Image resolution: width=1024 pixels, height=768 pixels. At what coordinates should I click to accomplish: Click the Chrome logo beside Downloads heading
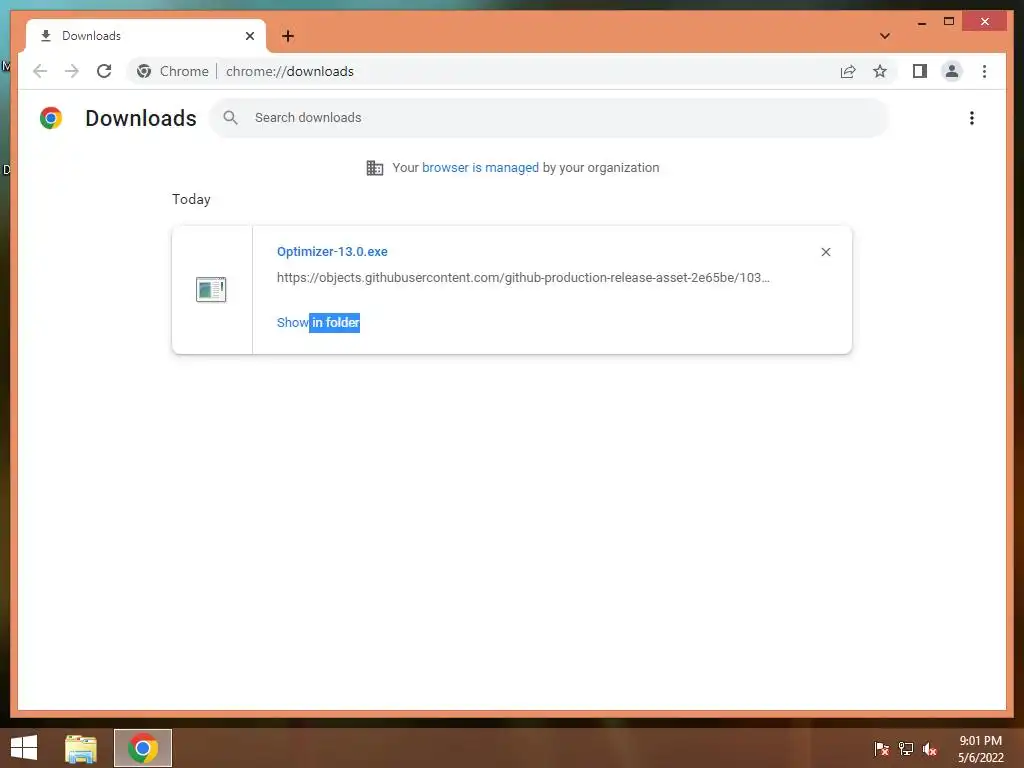(51, 118)
